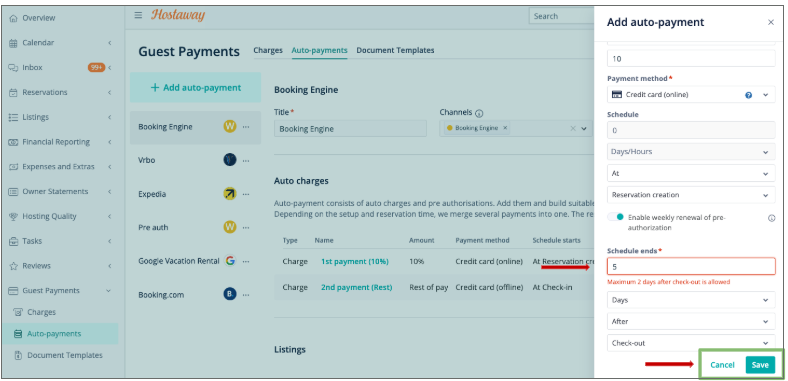
Task: Click the Tasks icon in sidebar
Action: (14, 241)
